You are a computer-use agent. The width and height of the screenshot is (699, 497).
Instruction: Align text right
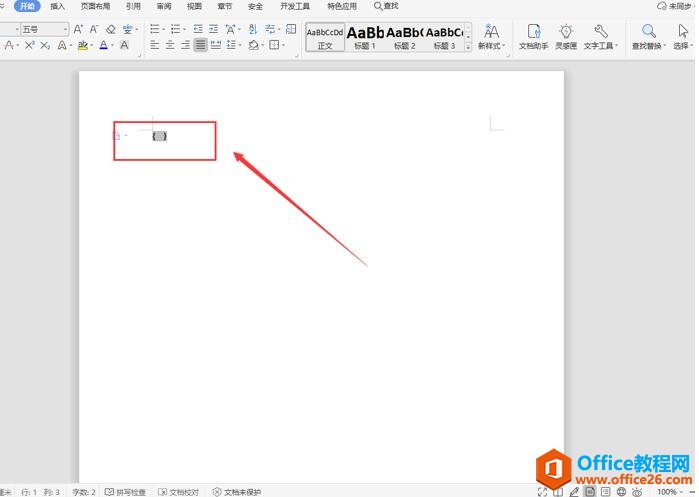tap(185, 45)
